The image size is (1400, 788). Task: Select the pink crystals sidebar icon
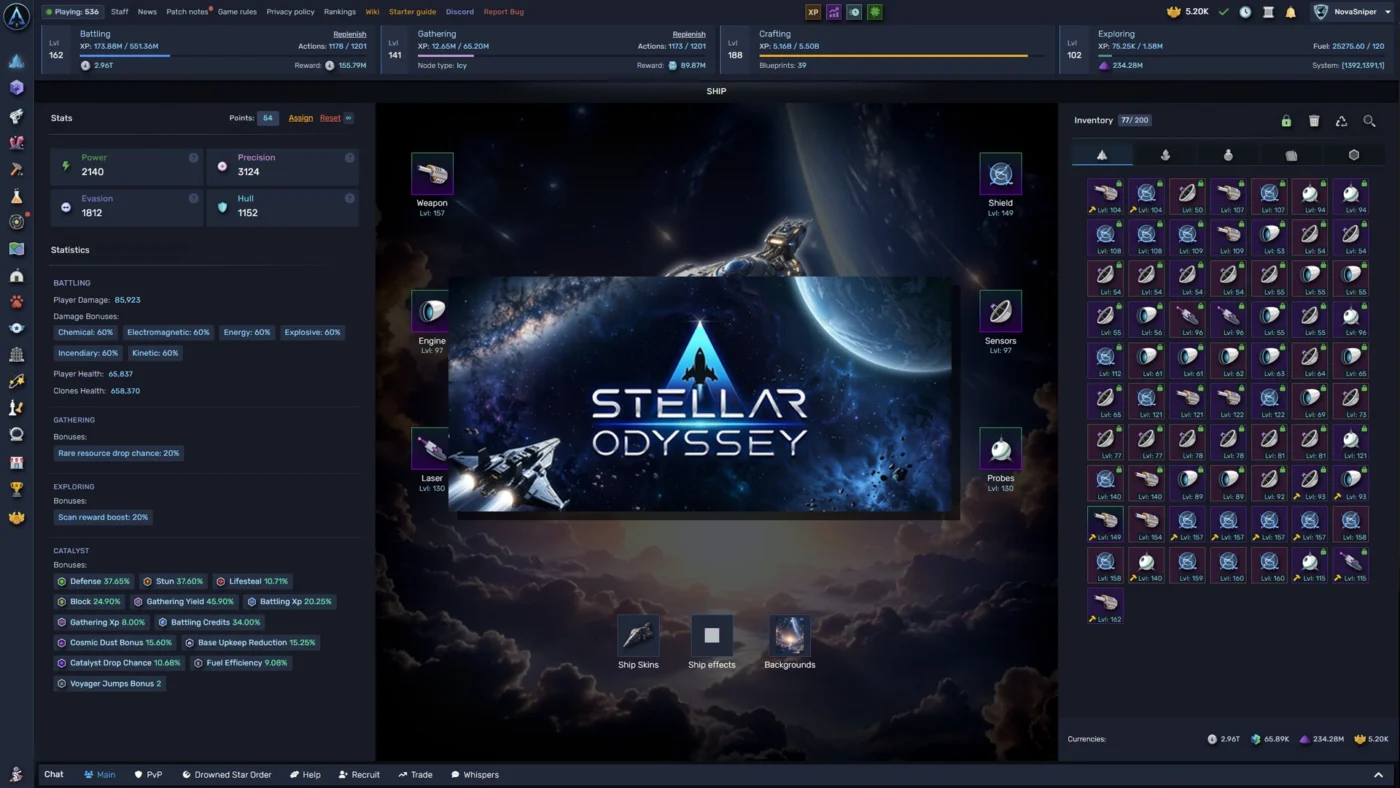(x=16, y=143)
